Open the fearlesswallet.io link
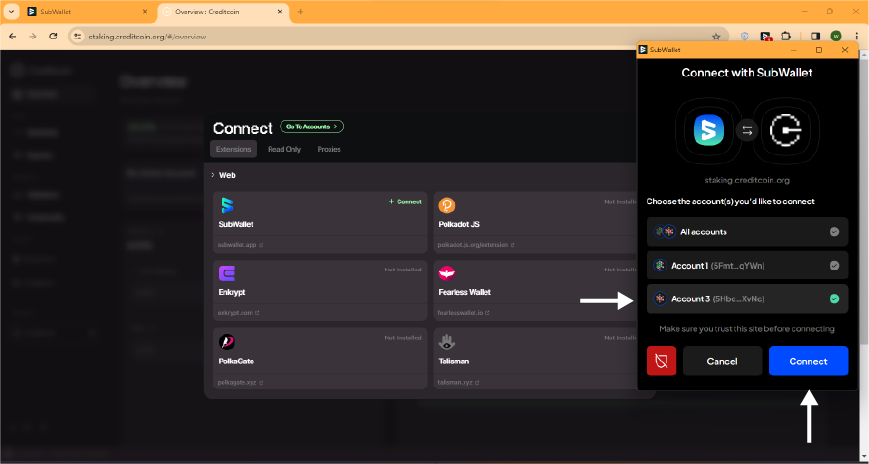869x464 pixels. pos(462,313)
